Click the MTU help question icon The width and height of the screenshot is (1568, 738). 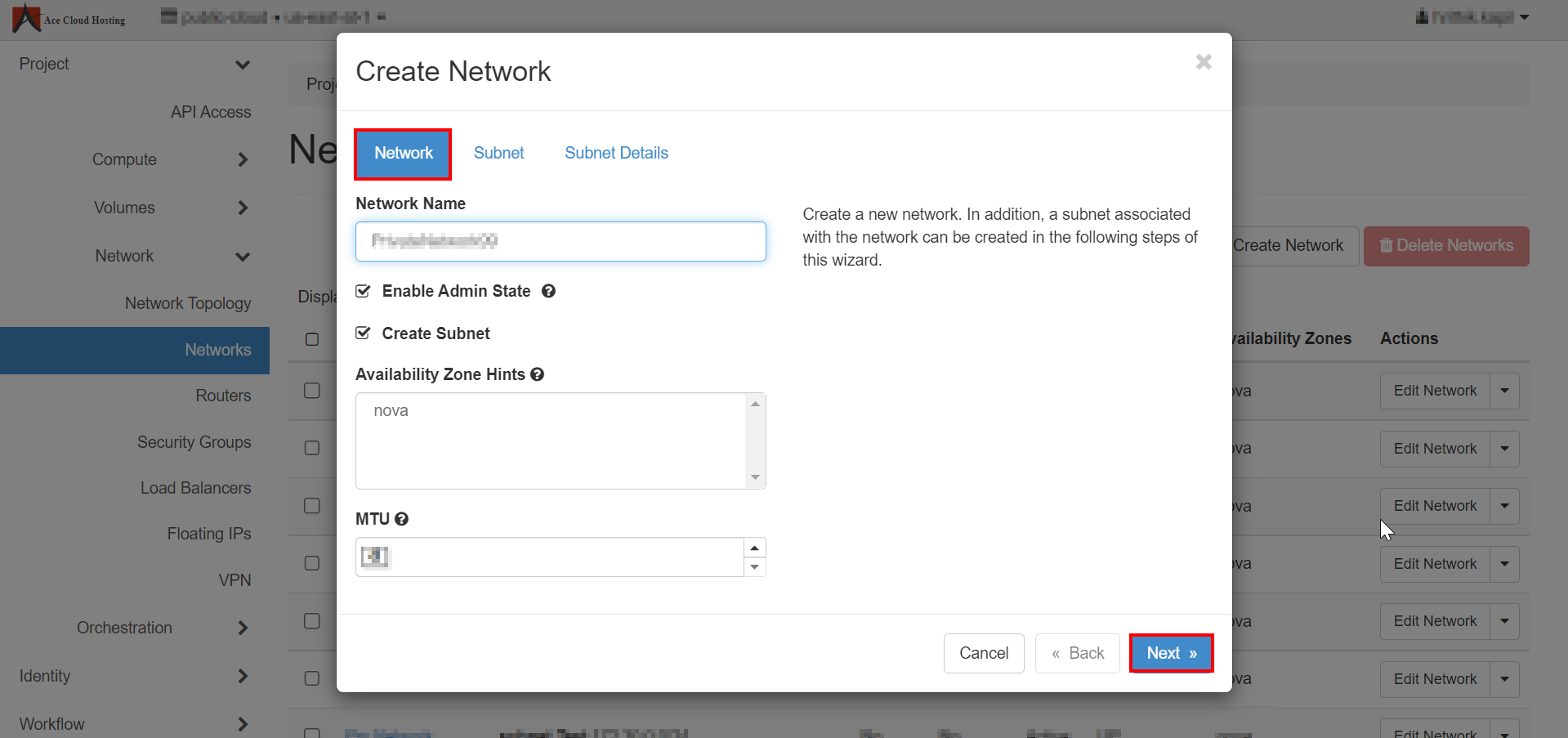tap(401, 519)
